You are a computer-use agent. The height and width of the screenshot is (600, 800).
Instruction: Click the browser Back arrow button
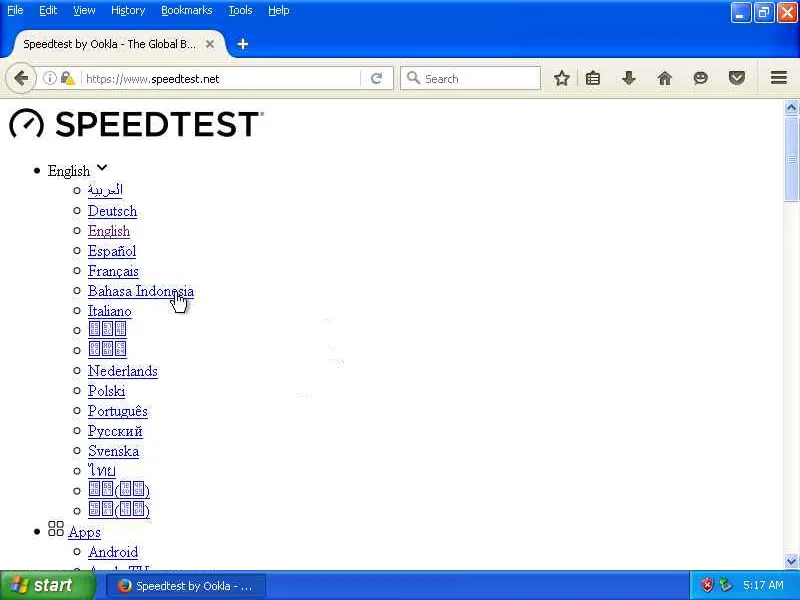[x=21, y=79]
